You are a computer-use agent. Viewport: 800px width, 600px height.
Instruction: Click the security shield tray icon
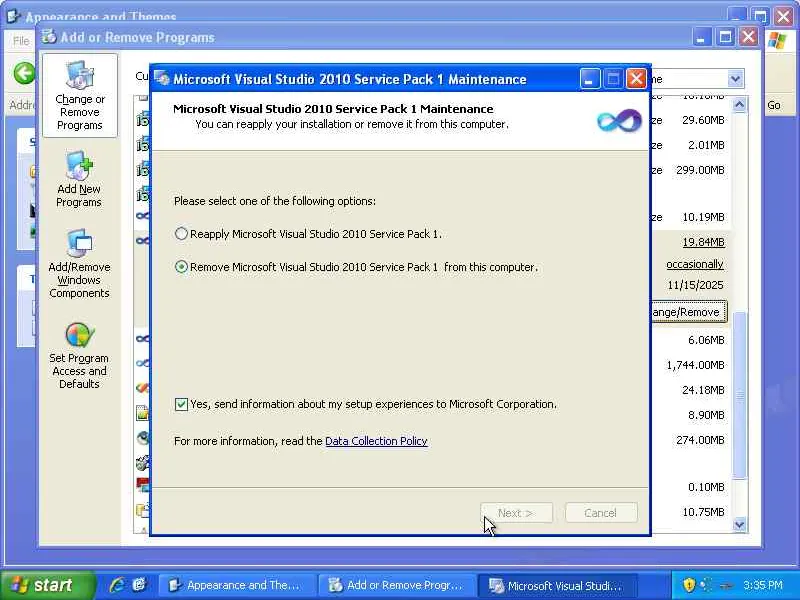pyautogui.click(x=689, y=585)
